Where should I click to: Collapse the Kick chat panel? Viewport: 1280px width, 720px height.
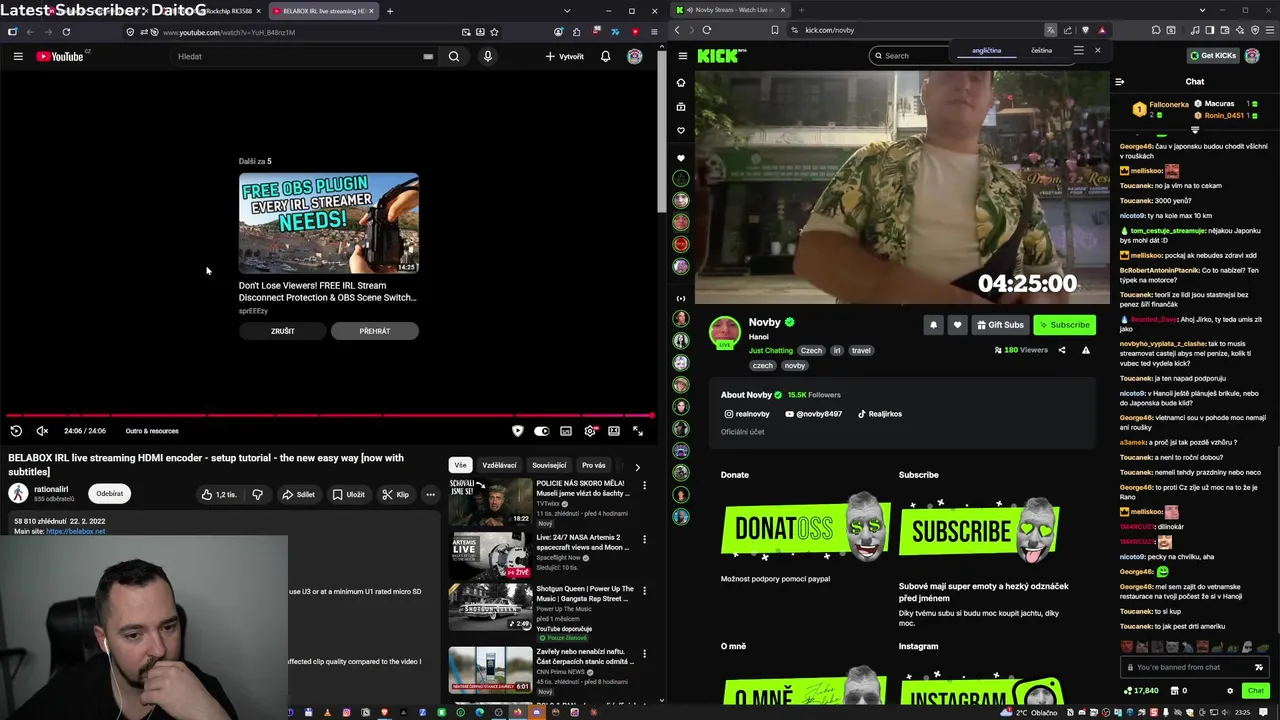coord(1119,82)
